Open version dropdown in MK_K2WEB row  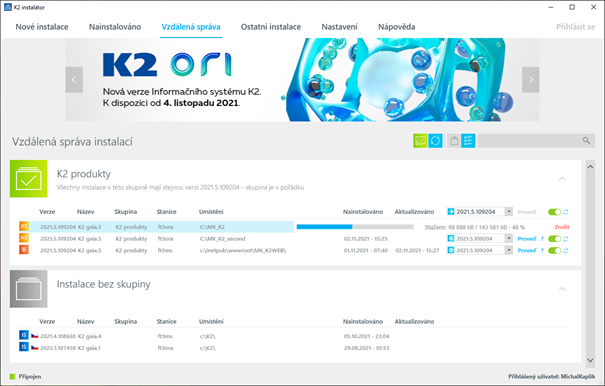coord(509,250)
